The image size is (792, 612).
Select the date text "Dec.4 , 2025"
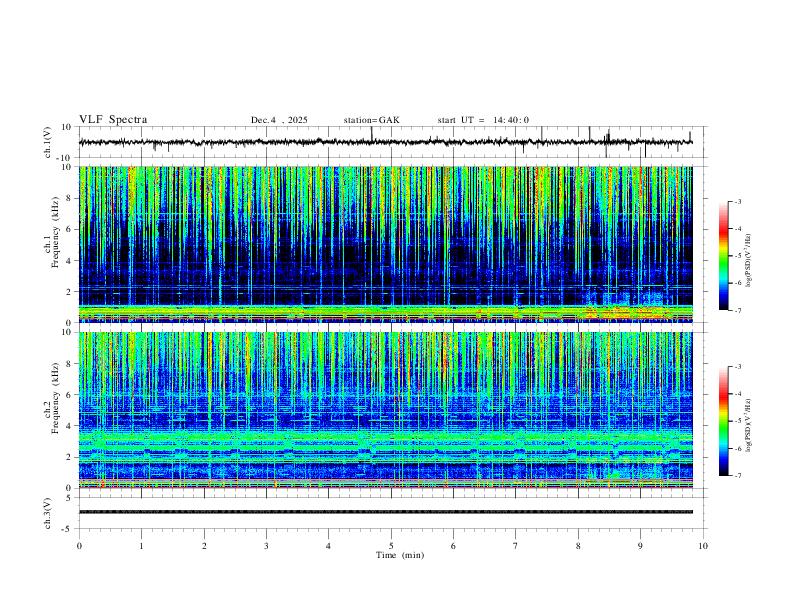(279, 120)
